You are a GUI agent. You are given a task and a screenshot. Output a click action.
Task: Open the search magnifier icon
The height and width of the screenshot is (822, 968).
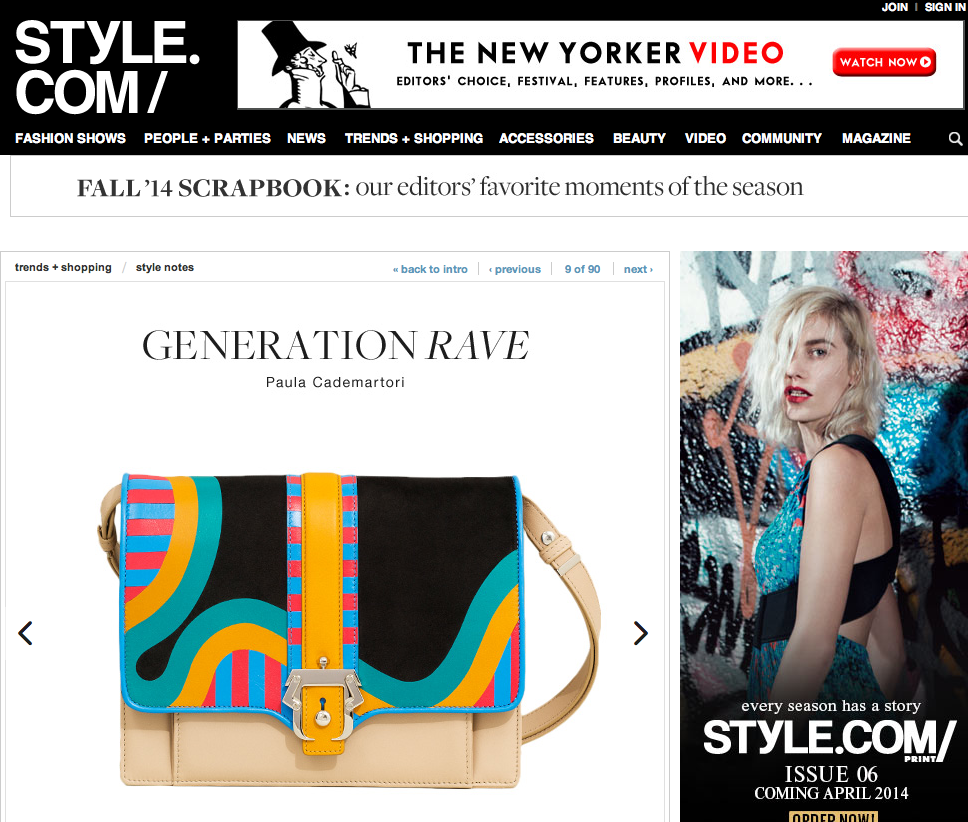[955, 139]
